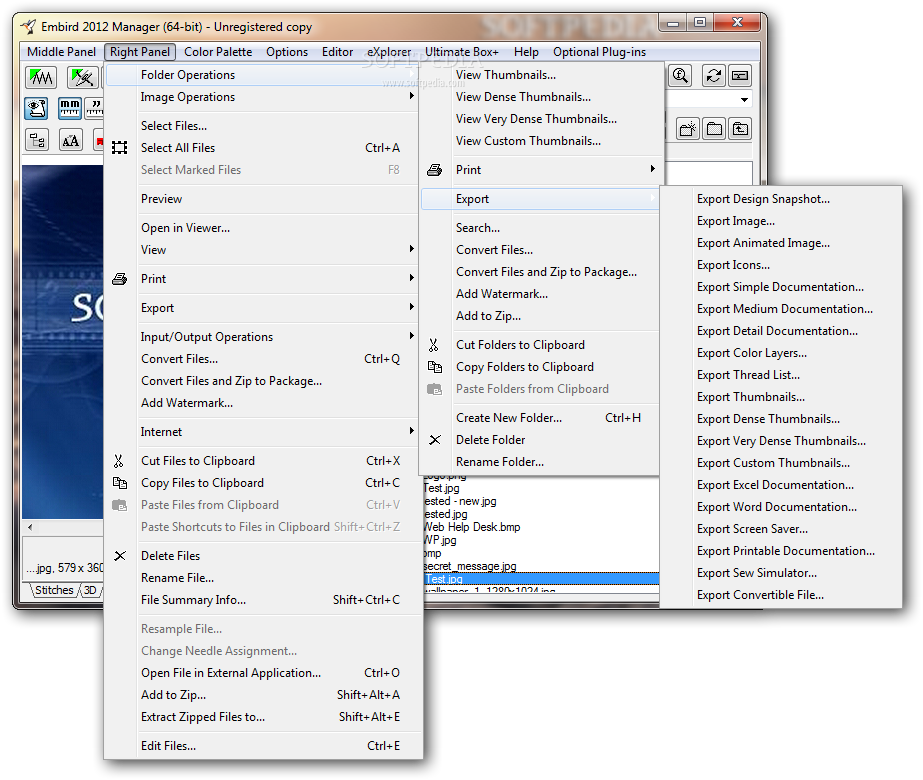
Task: Click the rename text-field toolbar icon
Action: click(x=740, y=76)
